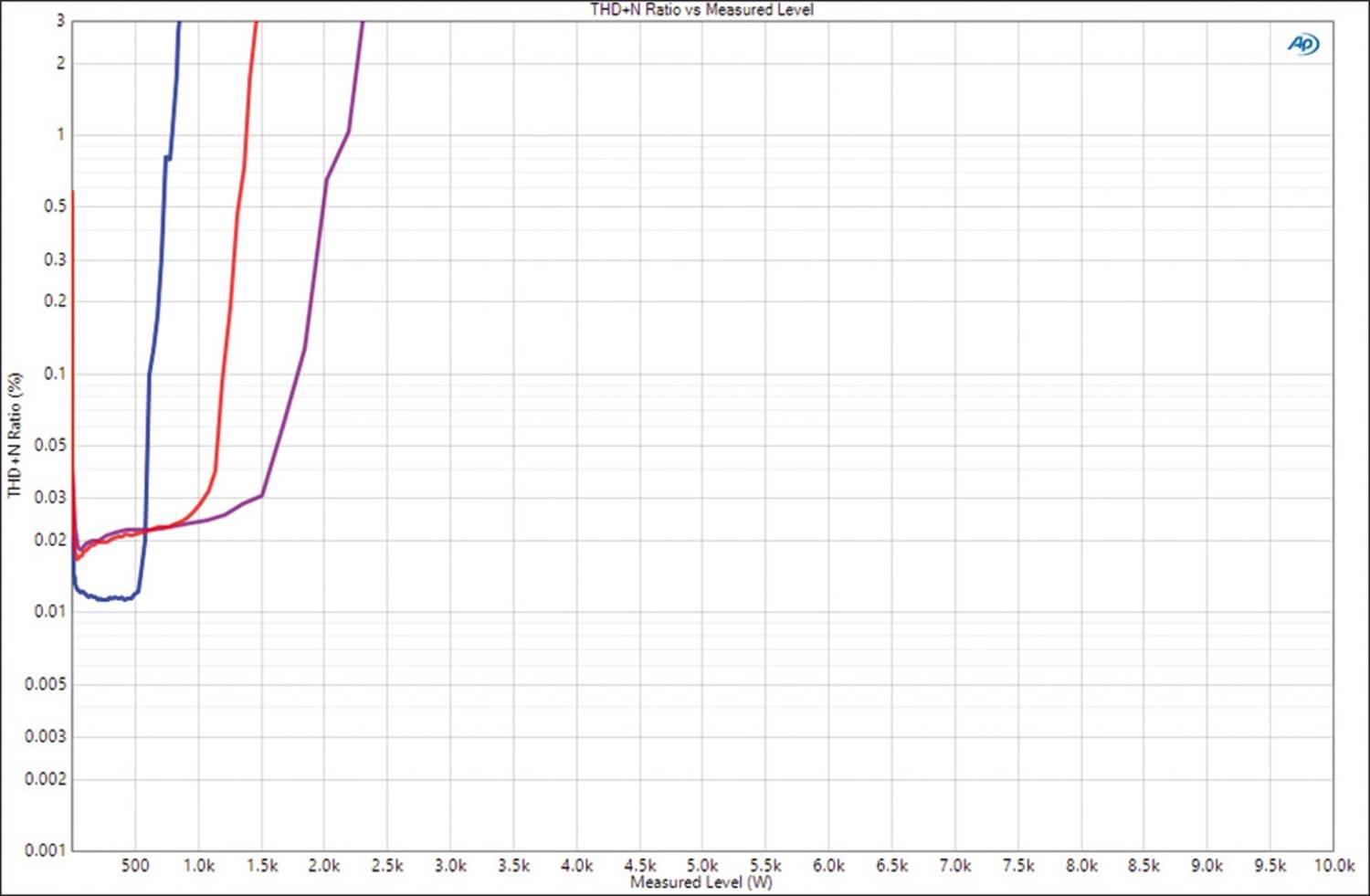Click the '0.003' y-axis label
Image resolution: width=1370 pixels, height=896 pixels.
click(46, 736)
